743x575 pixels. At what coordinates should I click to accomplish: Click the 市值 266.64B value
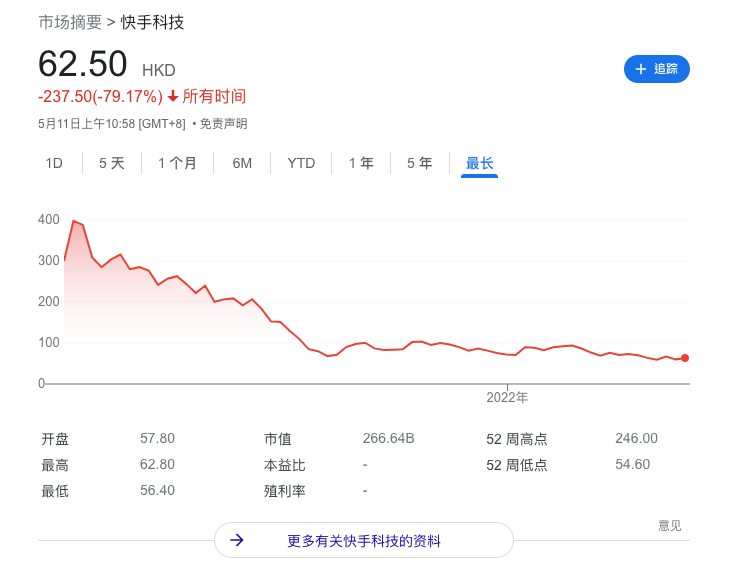[388, 438]
